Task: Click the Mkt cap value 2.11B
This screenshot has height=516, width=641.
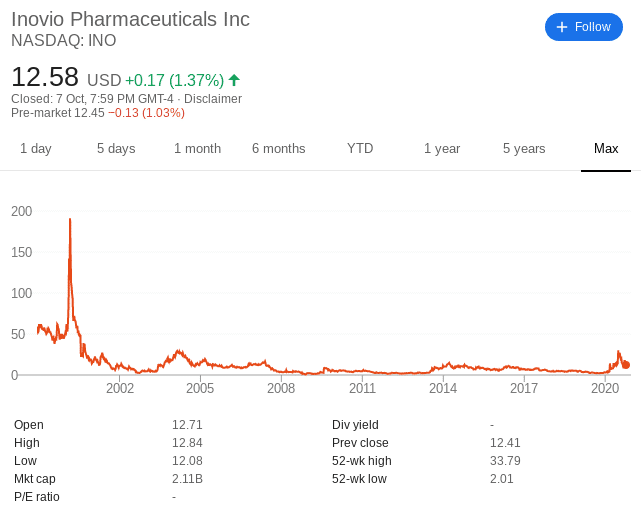Action: click(x=187, y=479)
